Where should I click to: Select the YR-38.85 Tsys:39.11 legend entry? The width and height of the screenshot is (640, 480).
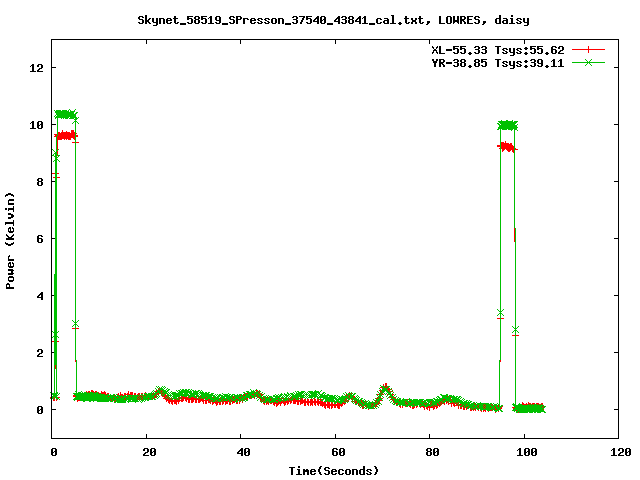[498, 63]
